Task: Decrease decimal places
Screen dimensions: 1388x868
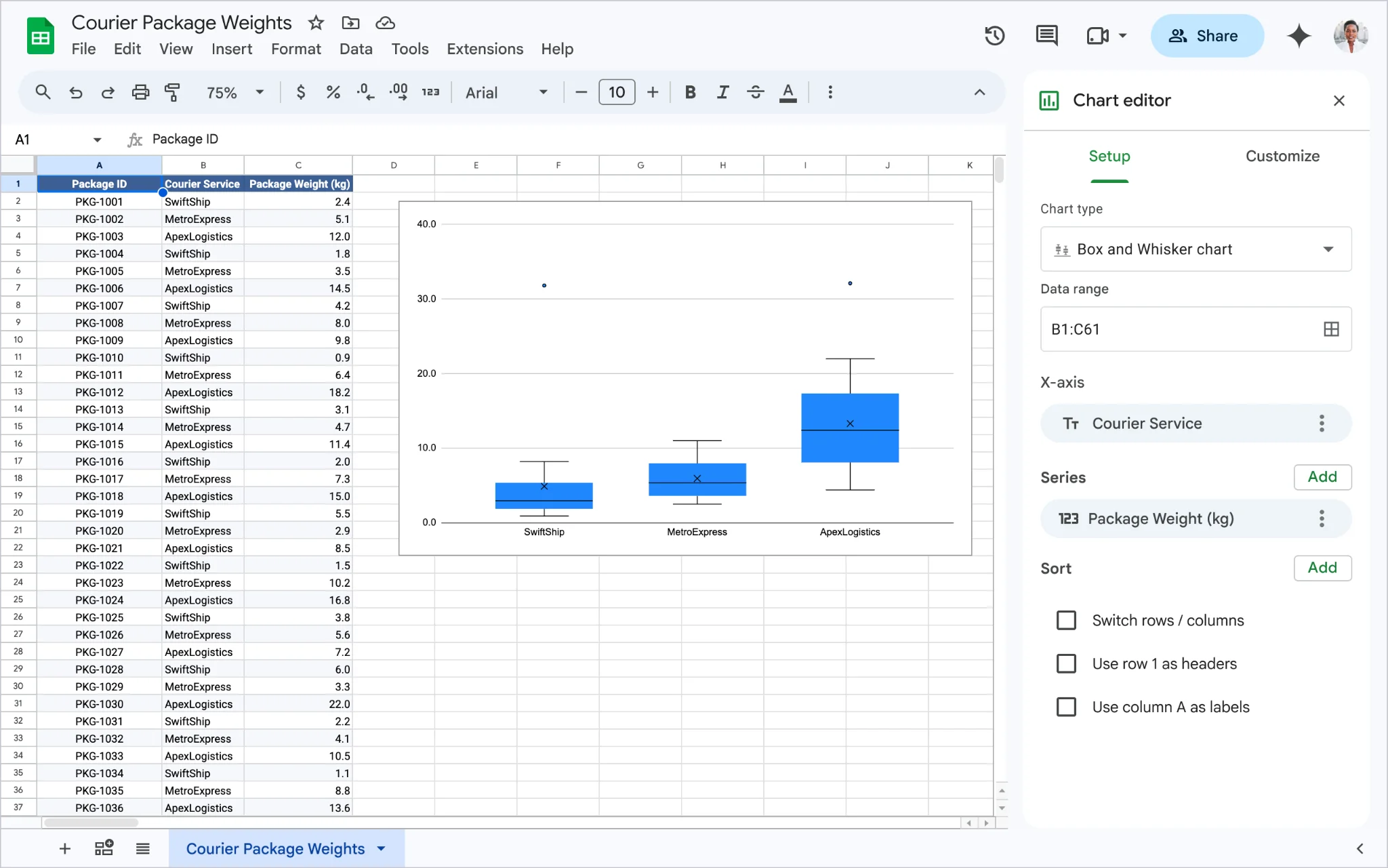Action: click(365, 92)
